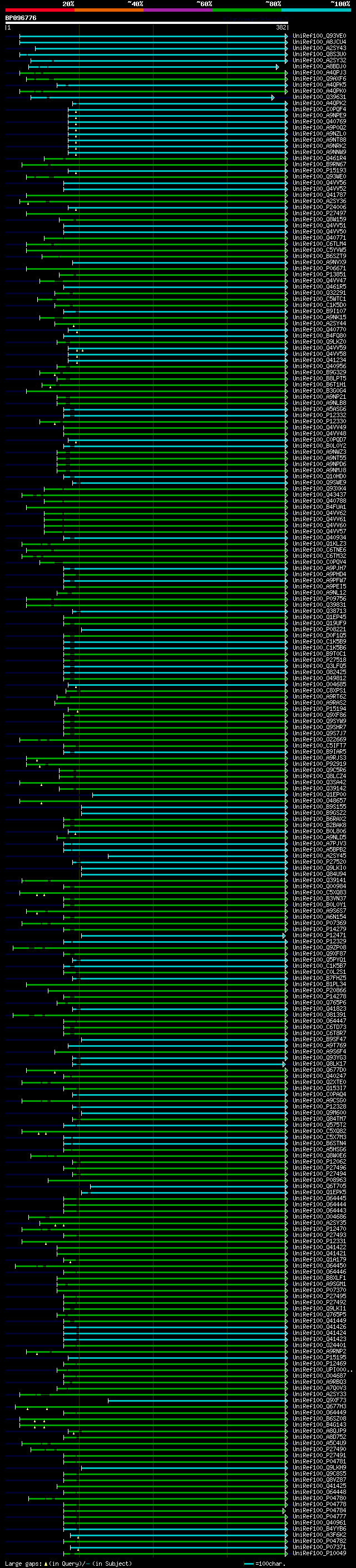Select the UniRef100_P15193 label
The image size is (356, 1568).
coord(319,170)
